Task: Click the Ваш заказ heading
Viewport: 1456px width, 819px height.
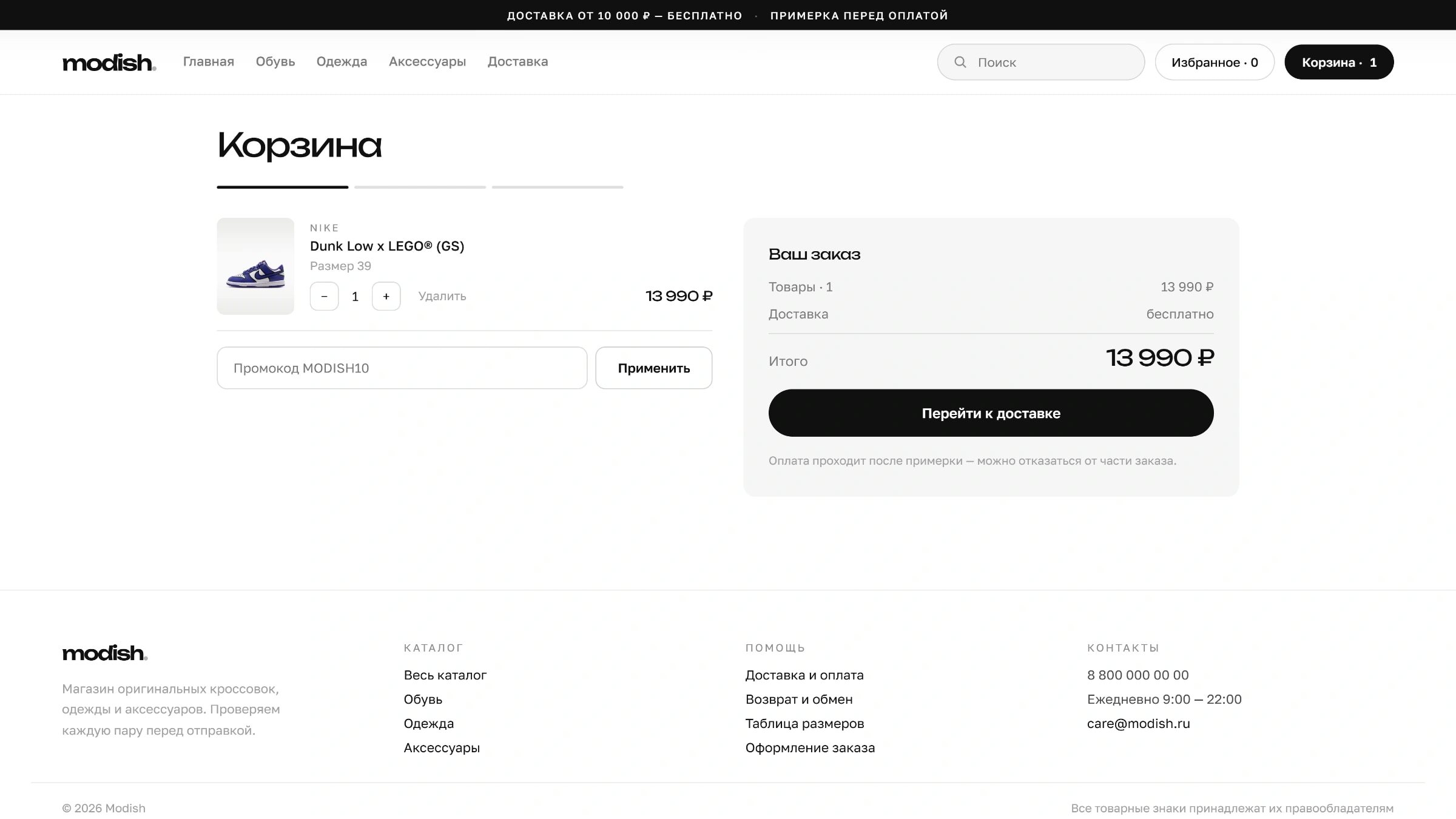Action: tap(815, 254)
